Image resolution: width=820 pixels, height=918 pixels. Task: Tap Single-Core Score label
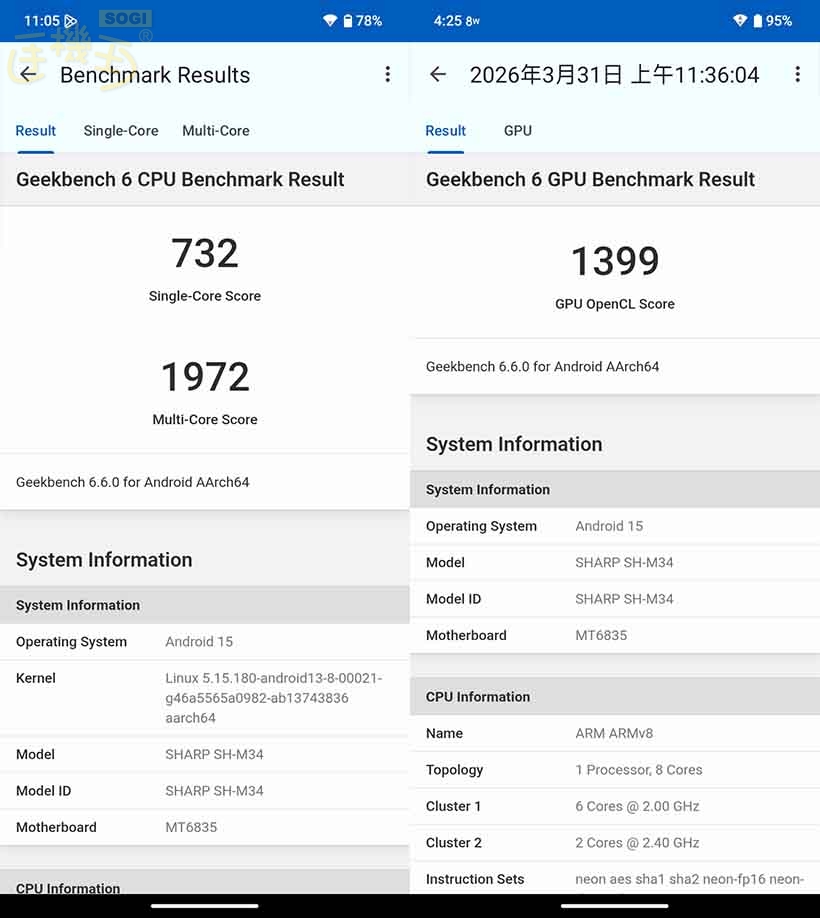205,296
